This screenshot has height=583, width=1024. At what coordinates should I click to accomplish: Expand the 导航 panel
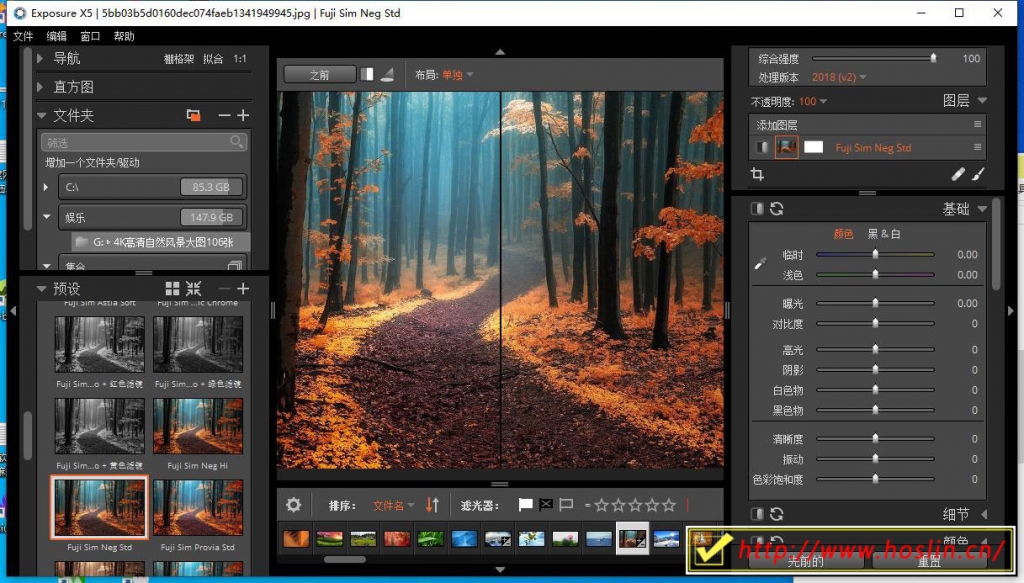click(x=40, y=58)
